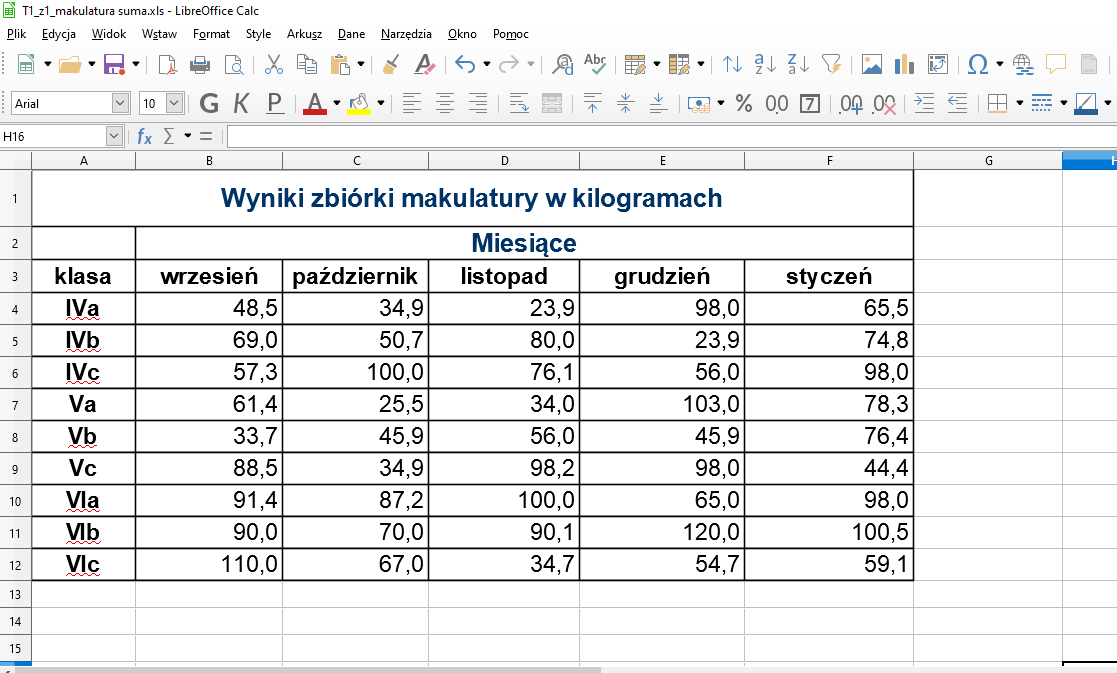Image resolution: width=1117 pixels, height=673 pixels.
Task: Toggle Italic K button
Action: [241, 104]
